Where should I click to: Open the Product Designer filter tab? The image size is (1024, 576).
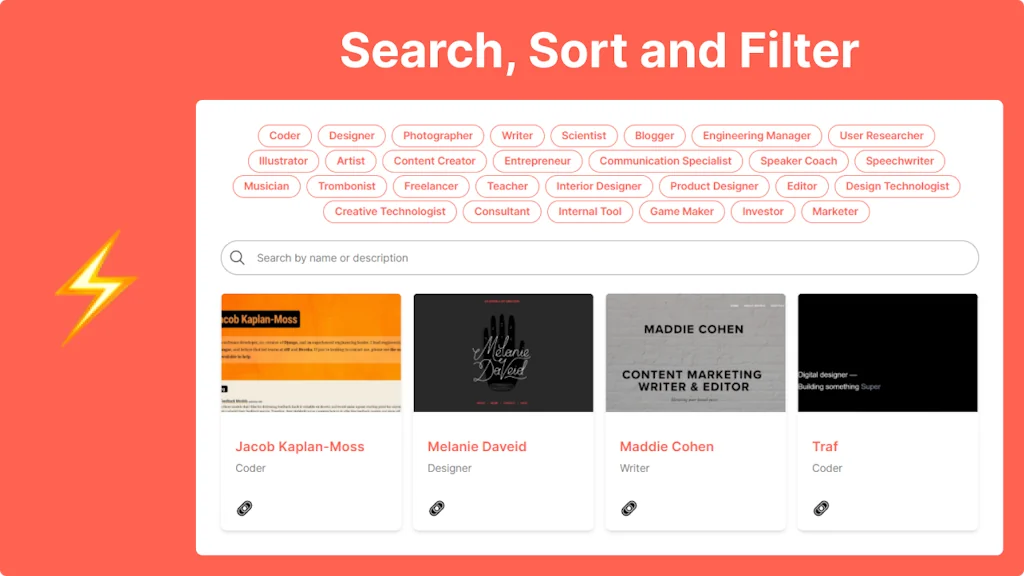tap(713, 186)
